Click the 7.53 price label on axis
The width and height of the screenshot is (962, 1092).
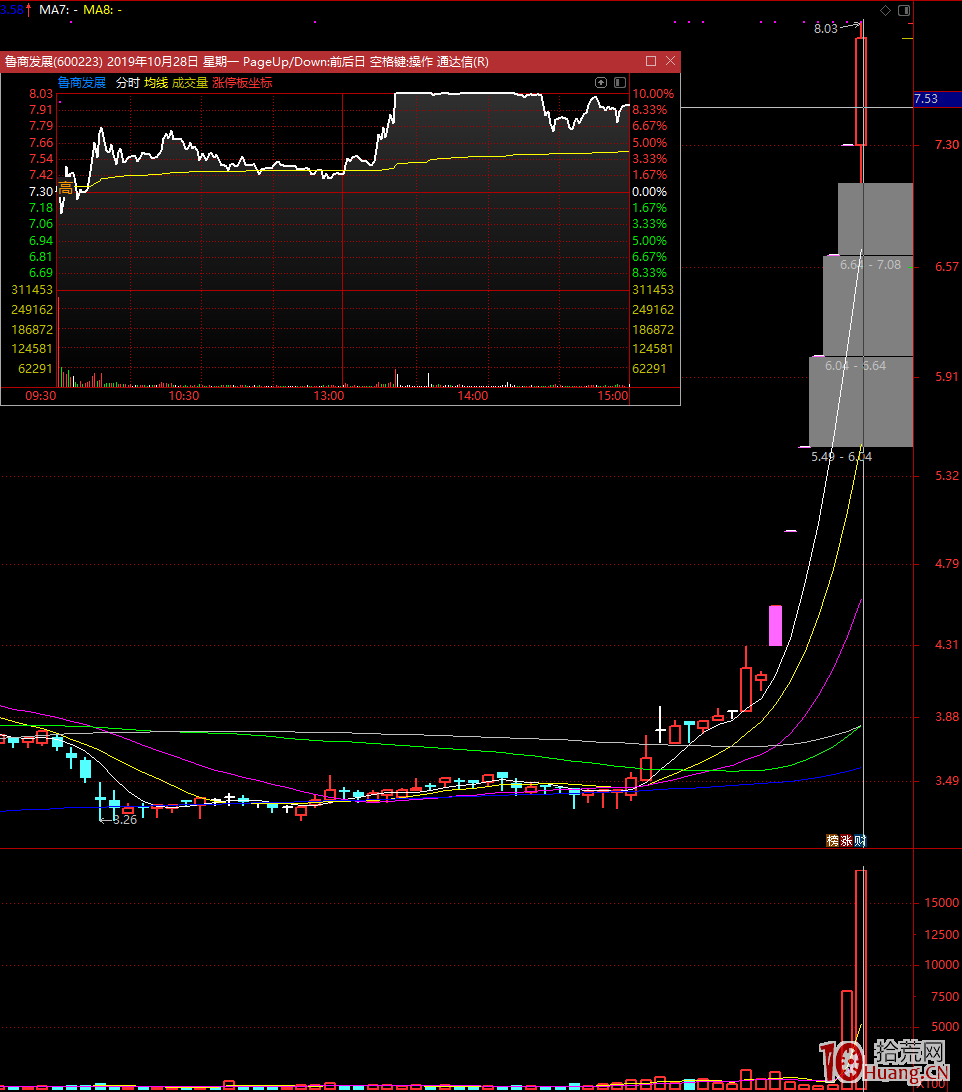click(x=926, y=99)
